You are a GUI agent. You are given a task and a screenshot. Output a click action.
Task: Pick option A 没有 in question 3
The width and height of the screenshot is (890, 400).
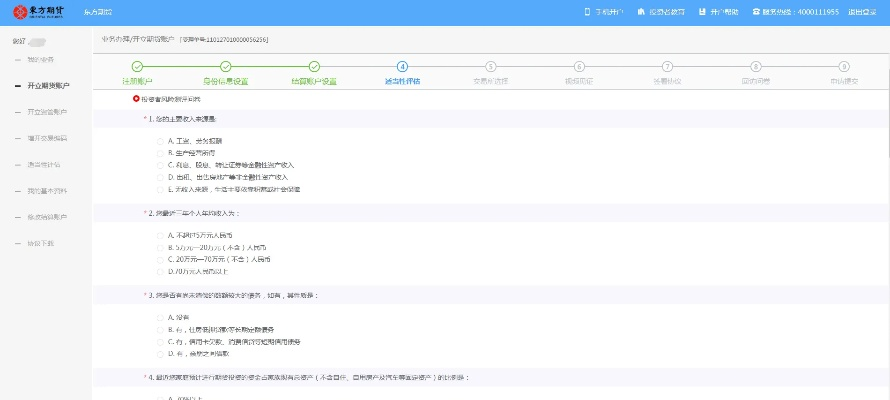coord(160,317)
